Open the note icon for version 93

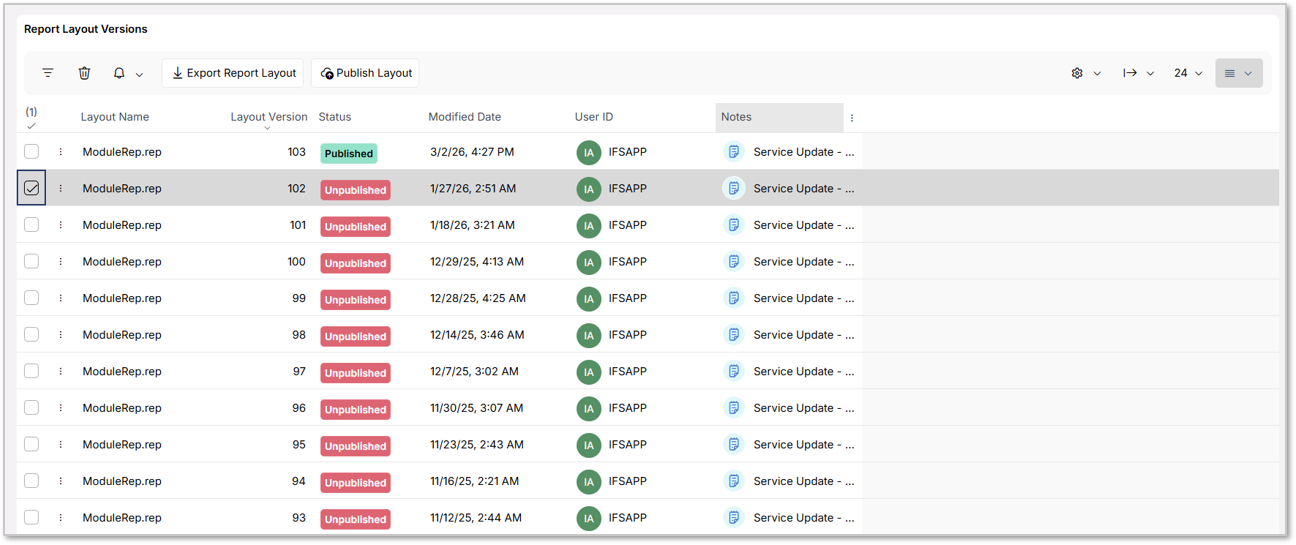734,517
